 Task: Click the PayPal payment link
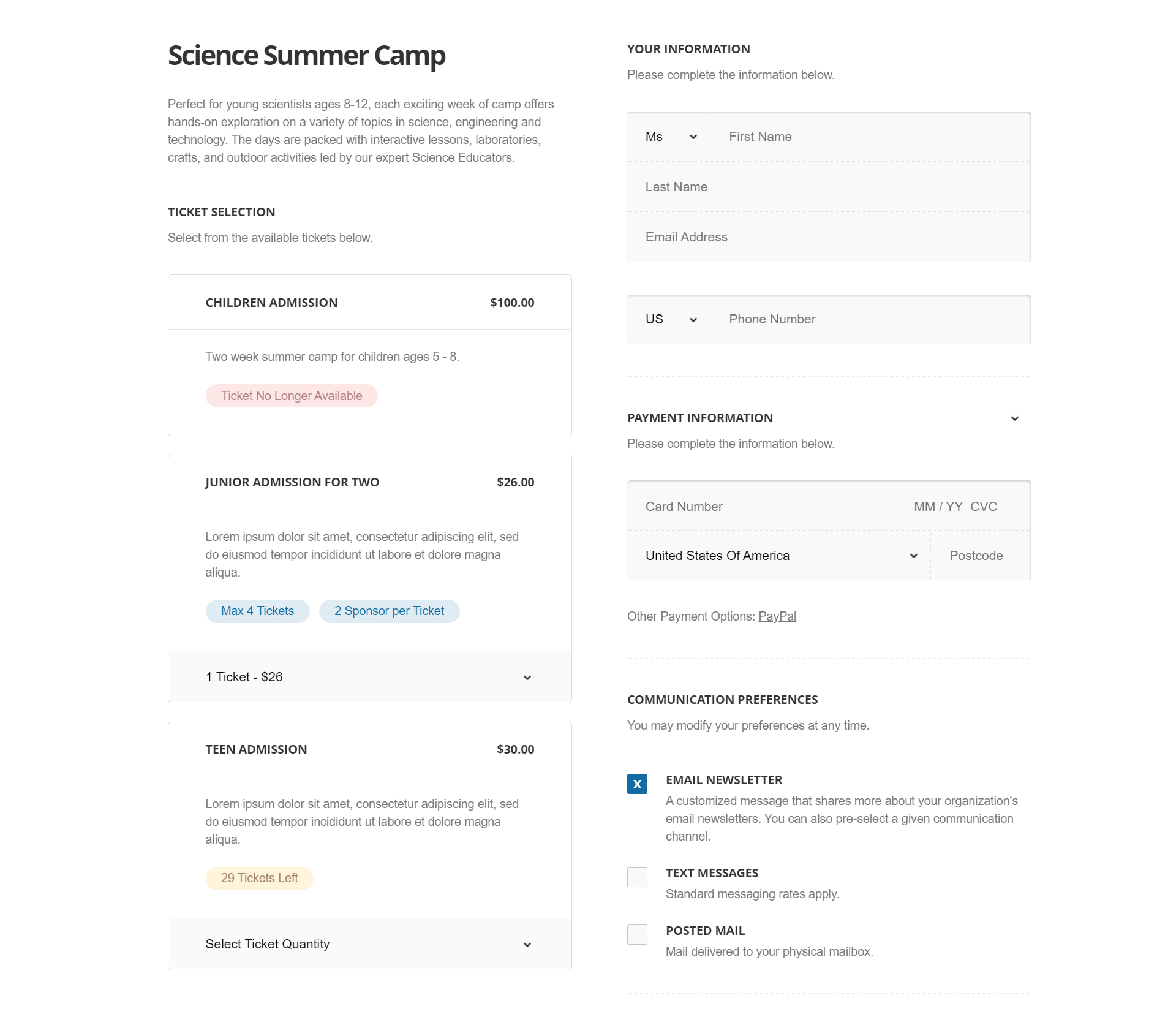click(x=778, y=616)
